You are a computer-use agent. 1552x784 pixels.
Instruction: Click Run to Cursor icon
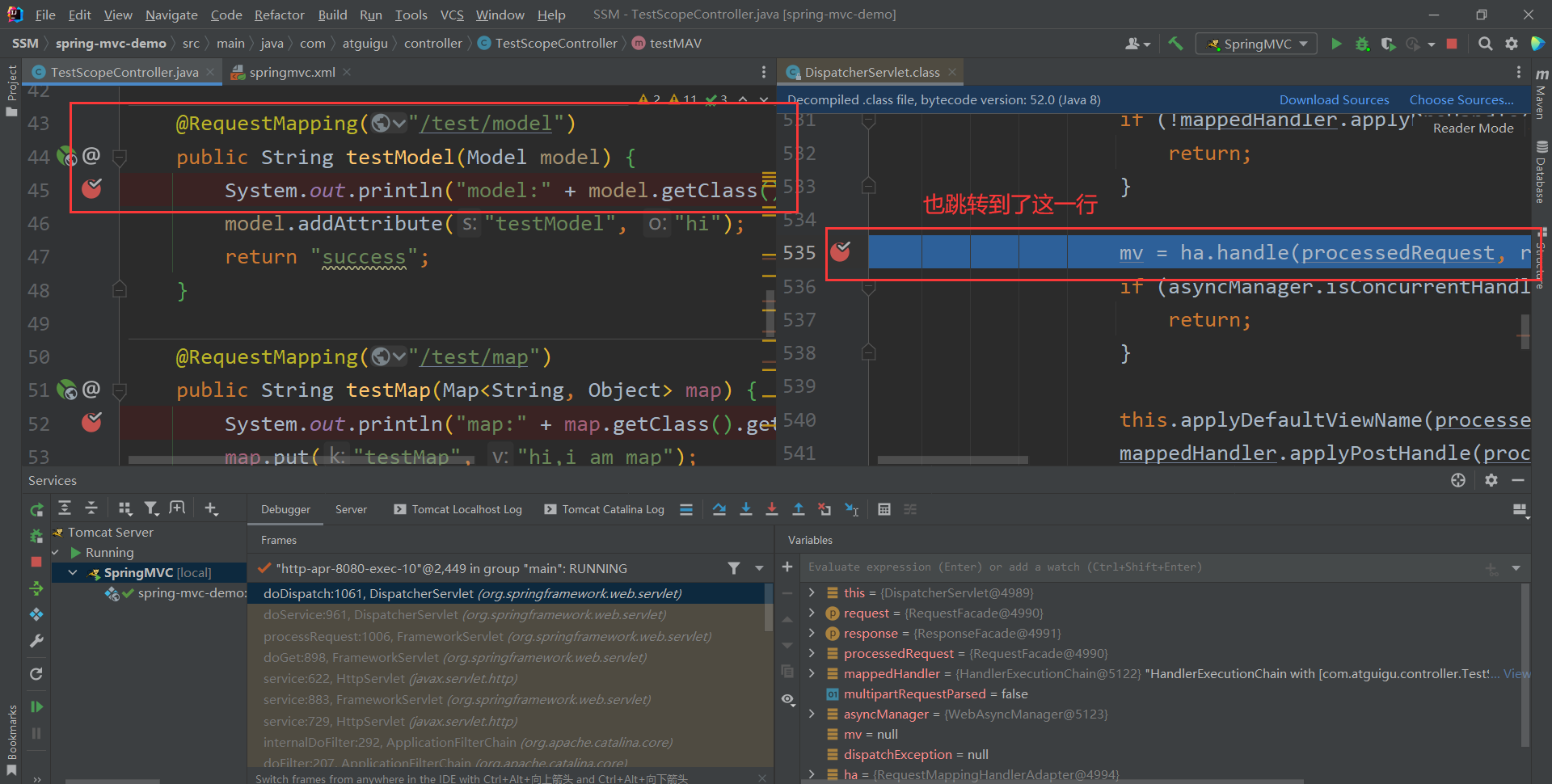[x=852, y=509]
